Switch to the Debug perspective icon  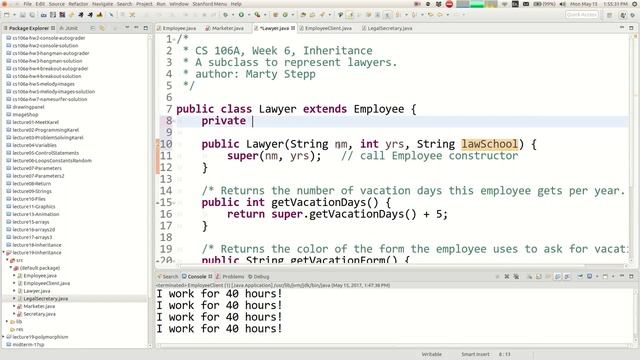pos(633,15)
